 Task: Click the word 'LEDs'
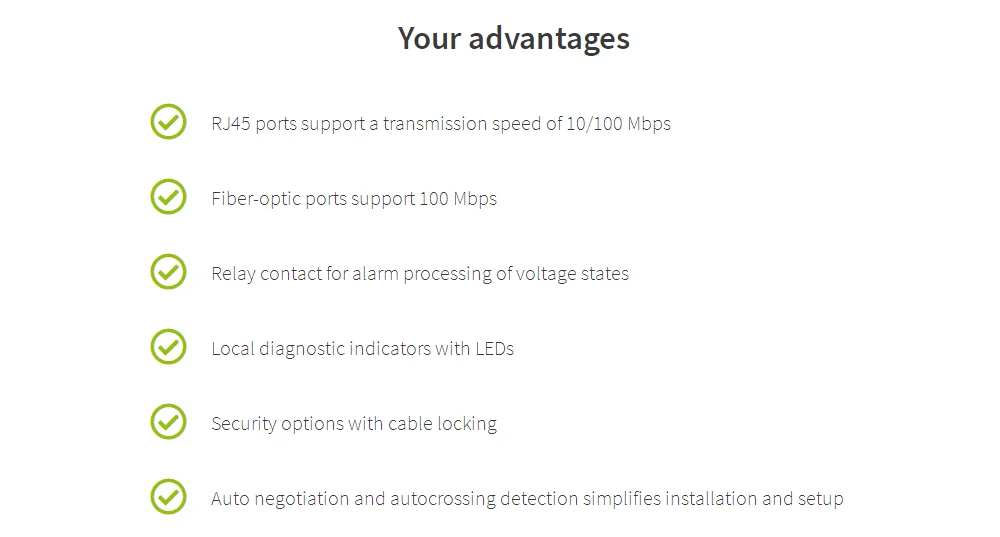coord(490,349)
